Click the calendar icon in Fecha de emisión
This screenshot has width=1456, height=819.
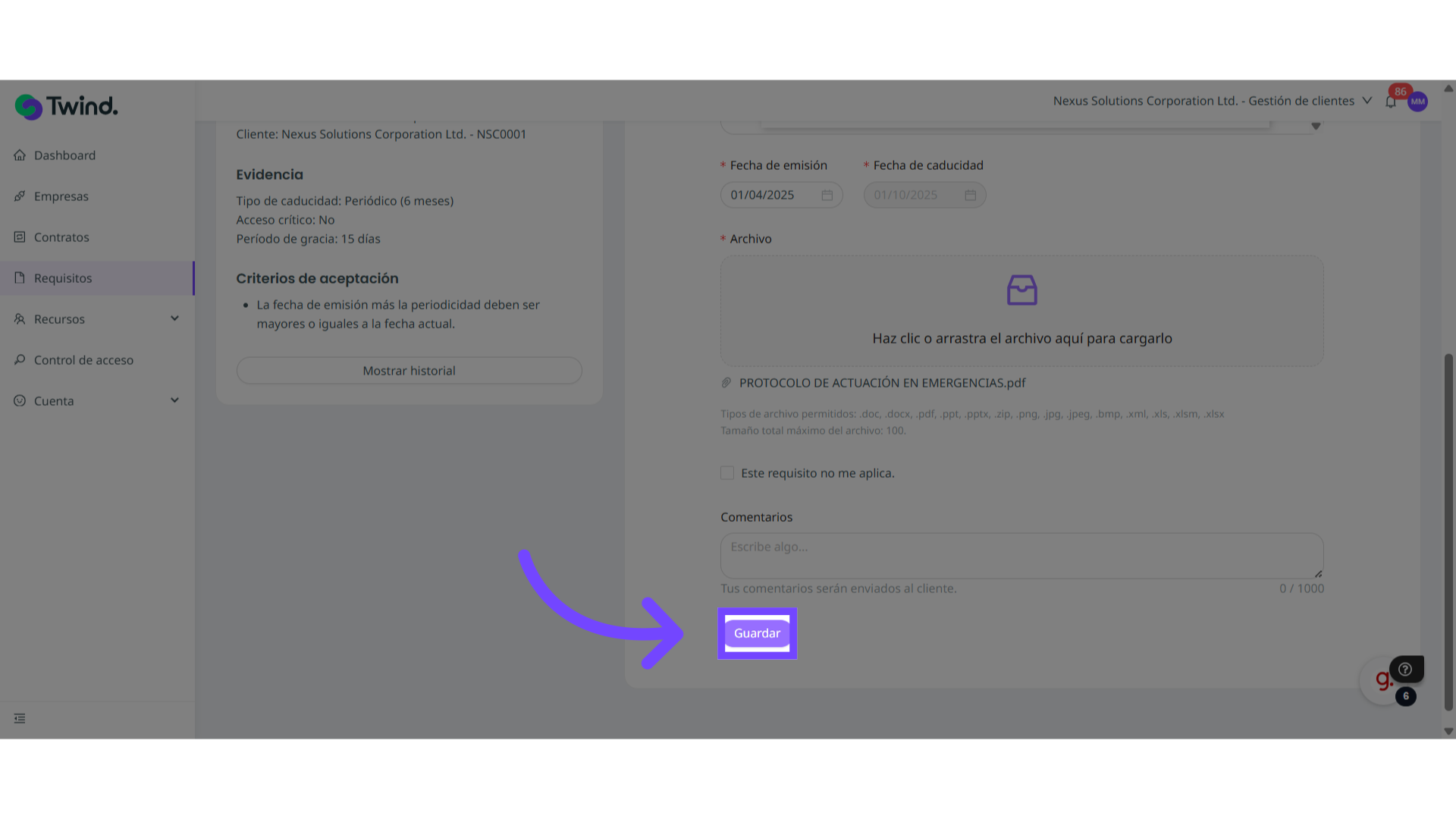pyautogui.click(x=827, y=196)
